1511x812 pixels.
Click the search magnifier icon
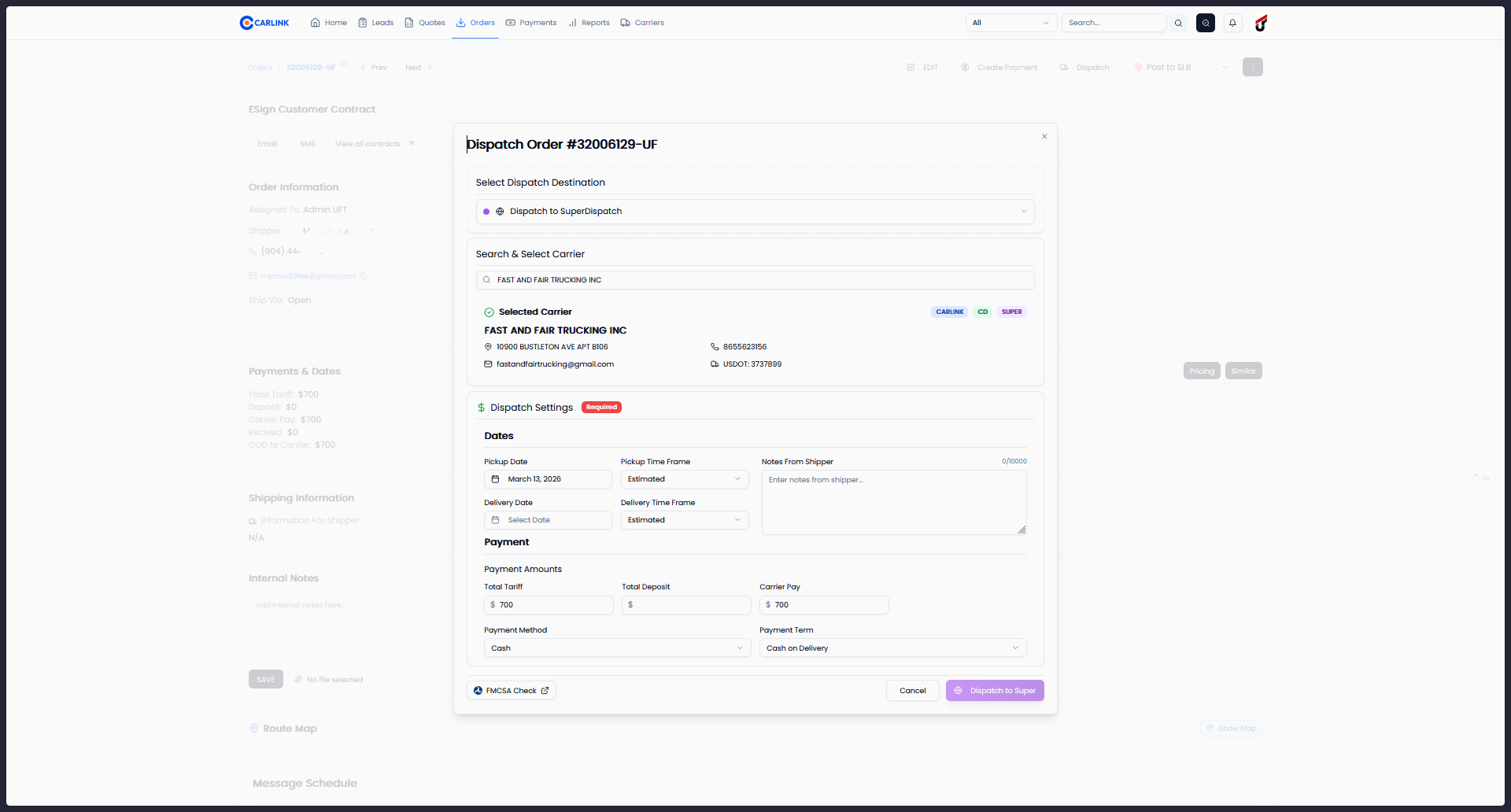click(x=1178, y=23)
